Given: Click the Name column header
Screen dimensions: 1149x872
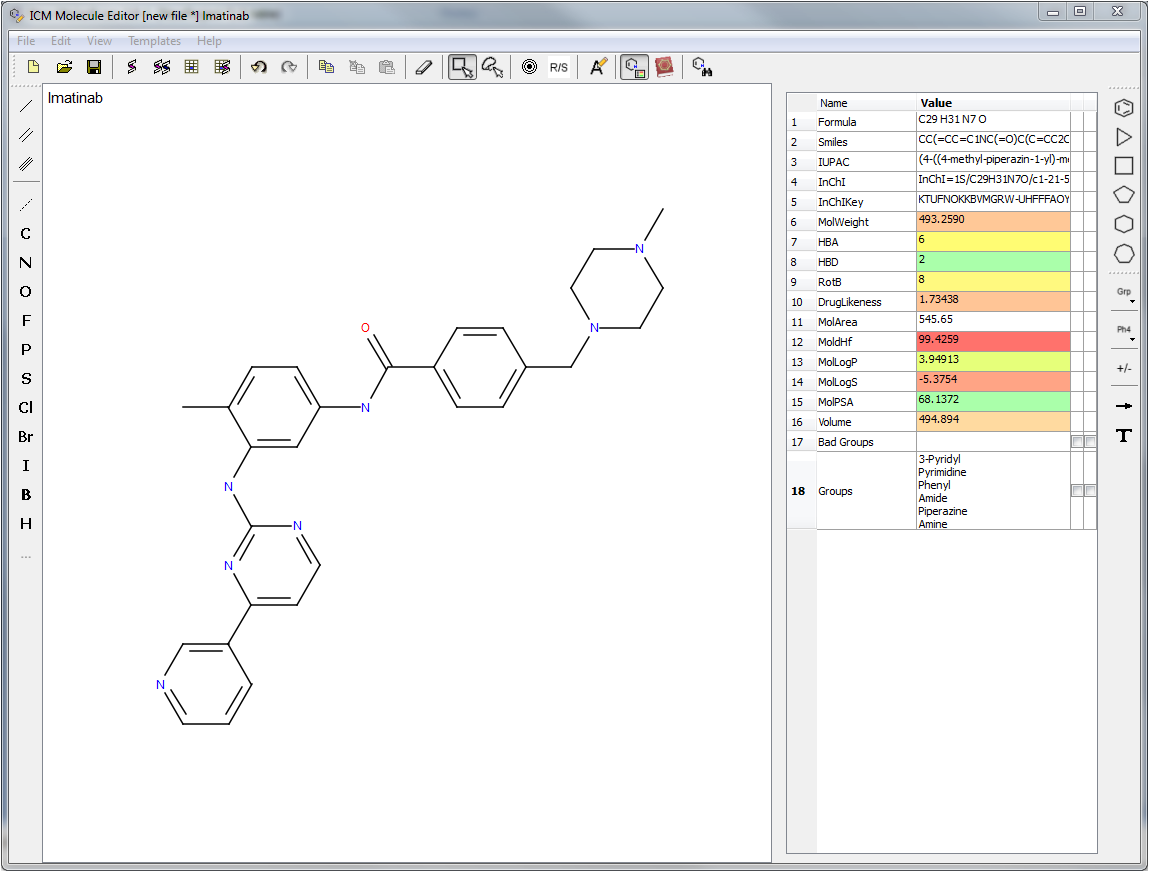Looking at the screenshot, I should (866, 103).
